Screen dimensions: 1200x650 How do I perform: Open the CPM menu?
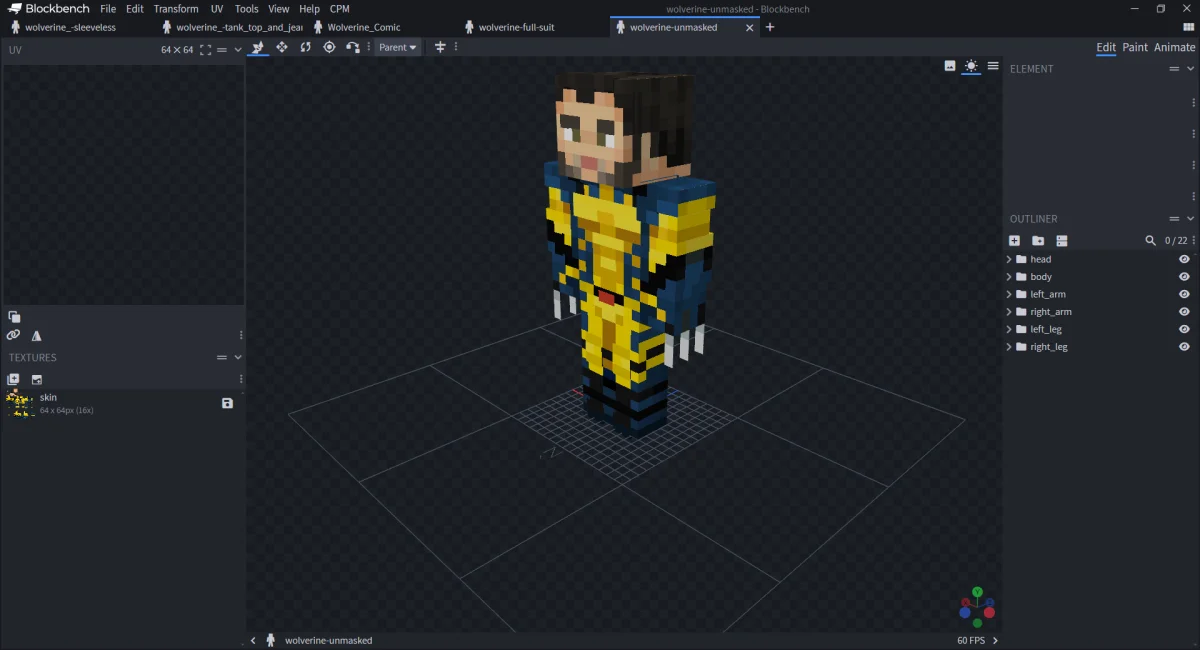(x=340, y=9)
